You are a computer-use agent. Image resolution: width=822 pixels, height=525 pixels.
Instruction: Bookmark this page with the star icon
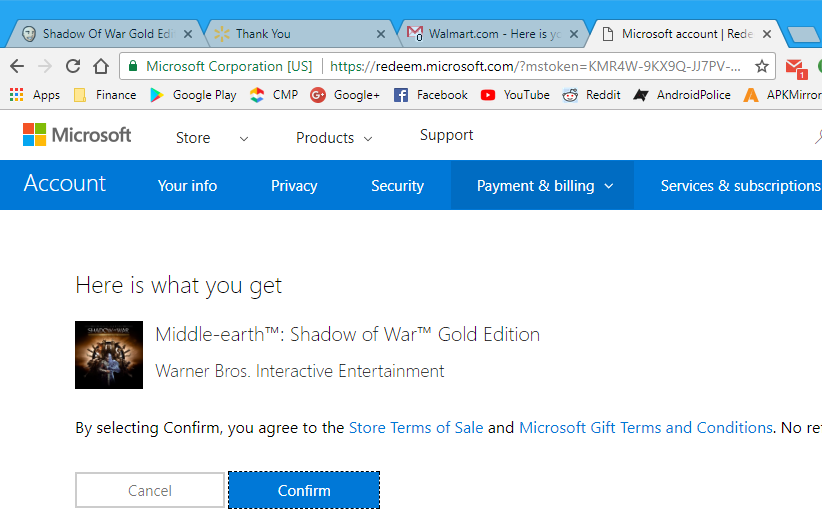pyautogui.click(x=762, y=66)
